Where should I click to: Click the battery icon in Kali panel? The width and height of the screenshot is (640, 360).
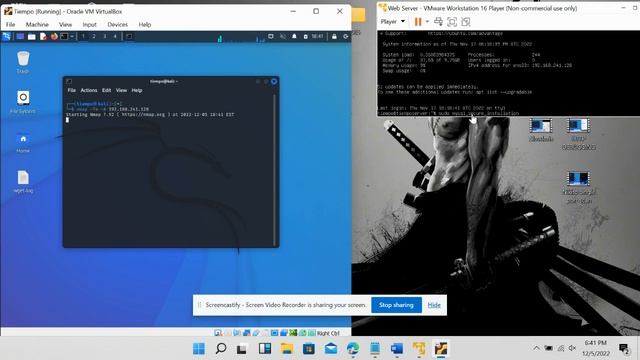click(x=305, y=37)
